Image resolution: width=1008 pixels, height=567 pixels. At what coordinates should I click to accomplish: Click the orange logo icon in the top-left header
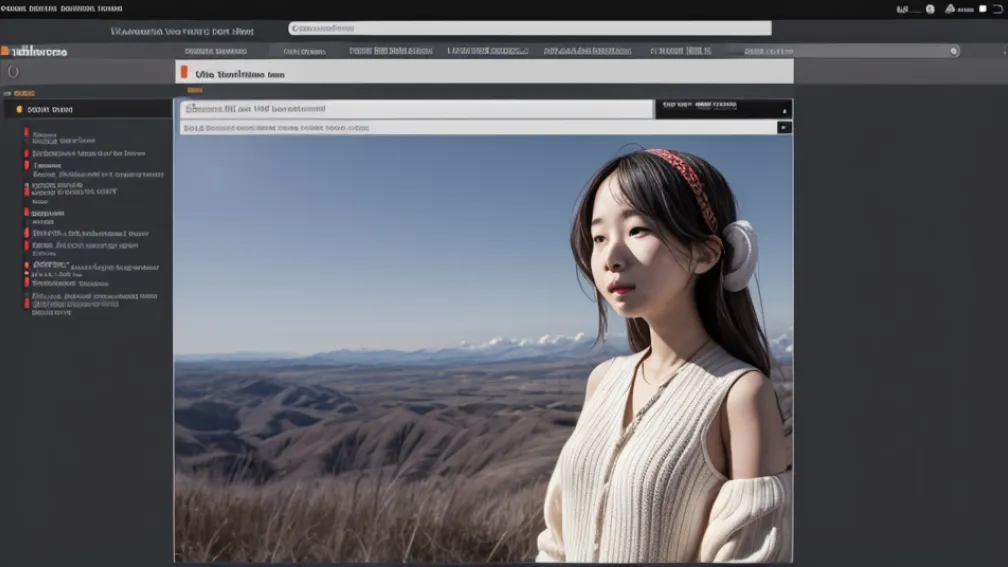(x=5, y=50)
